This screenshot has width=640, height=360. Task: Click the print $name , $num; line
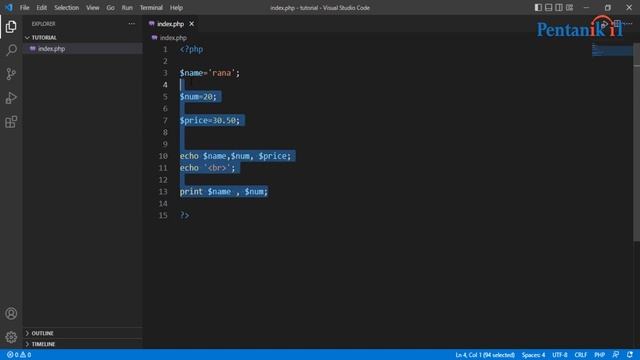(x=223, y=191)
